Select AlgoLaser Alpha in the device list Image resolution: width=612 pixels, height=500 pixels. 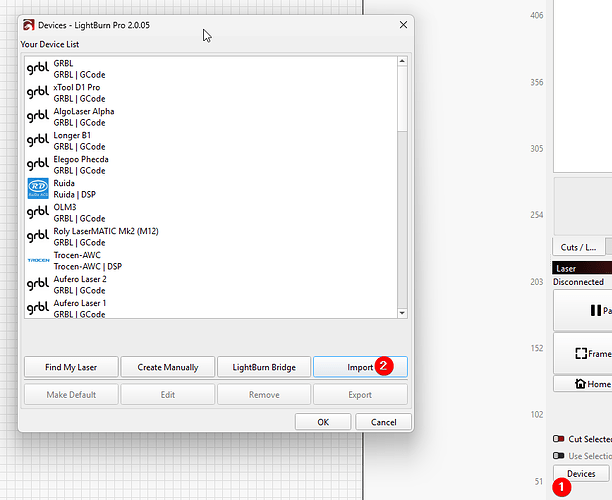coord(83,111)
